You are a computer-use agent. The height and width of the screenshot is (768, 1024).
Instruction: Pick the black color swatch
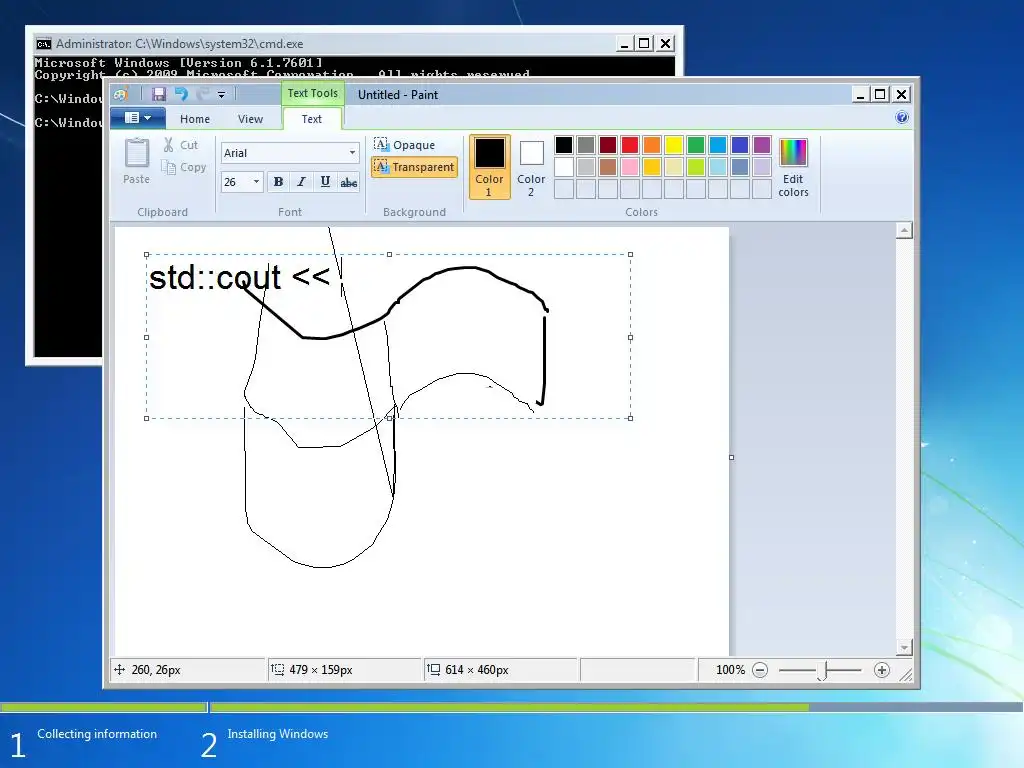[564, 145]
